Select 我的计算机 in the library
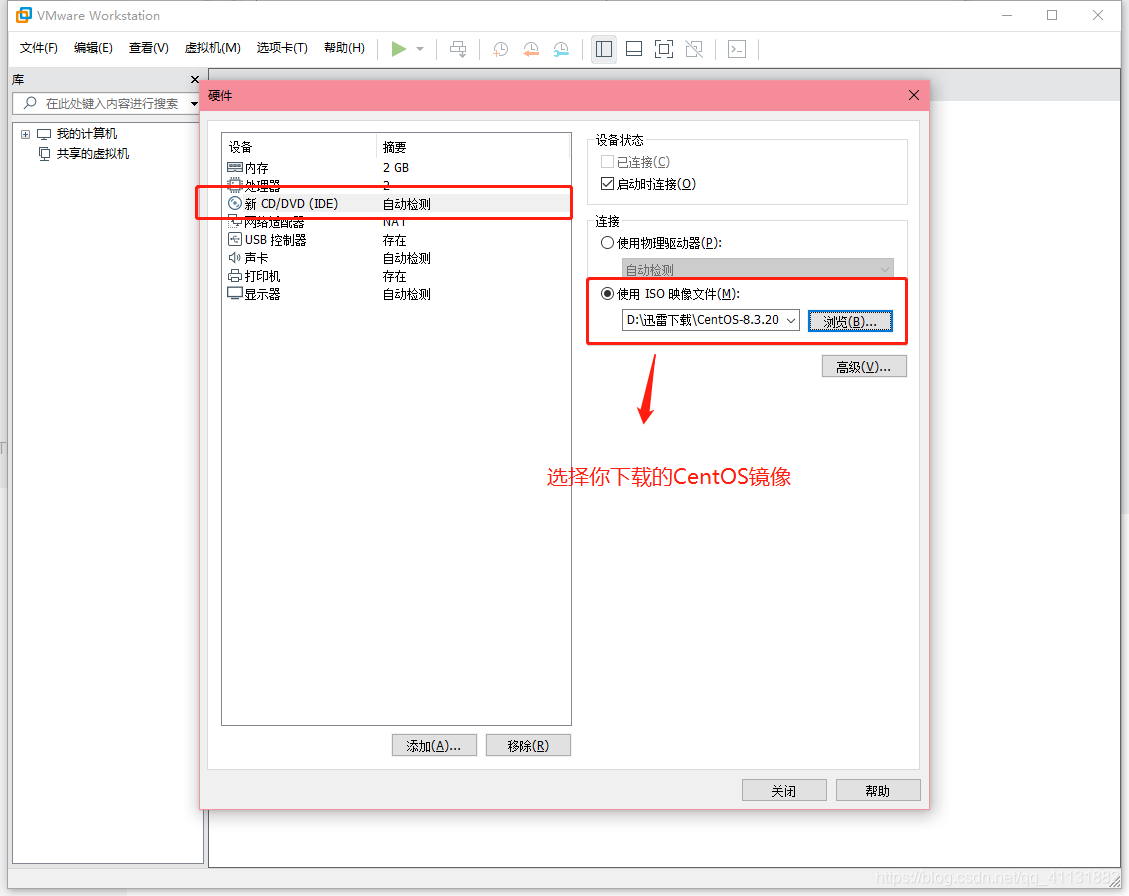 (86, 134)
